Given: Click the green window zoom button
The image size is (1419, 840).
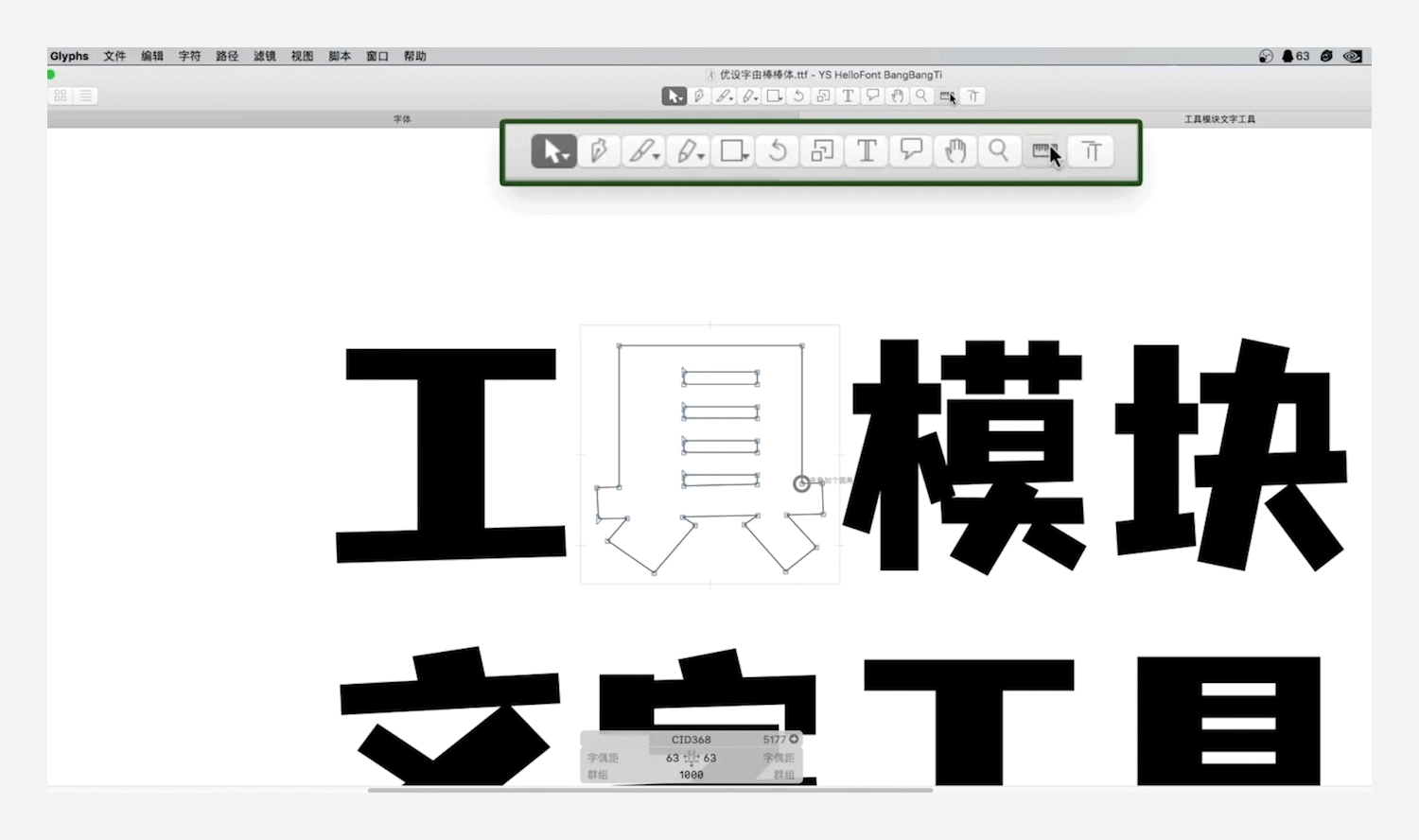Looking at the screenshot, I should [x=51, y=75].
